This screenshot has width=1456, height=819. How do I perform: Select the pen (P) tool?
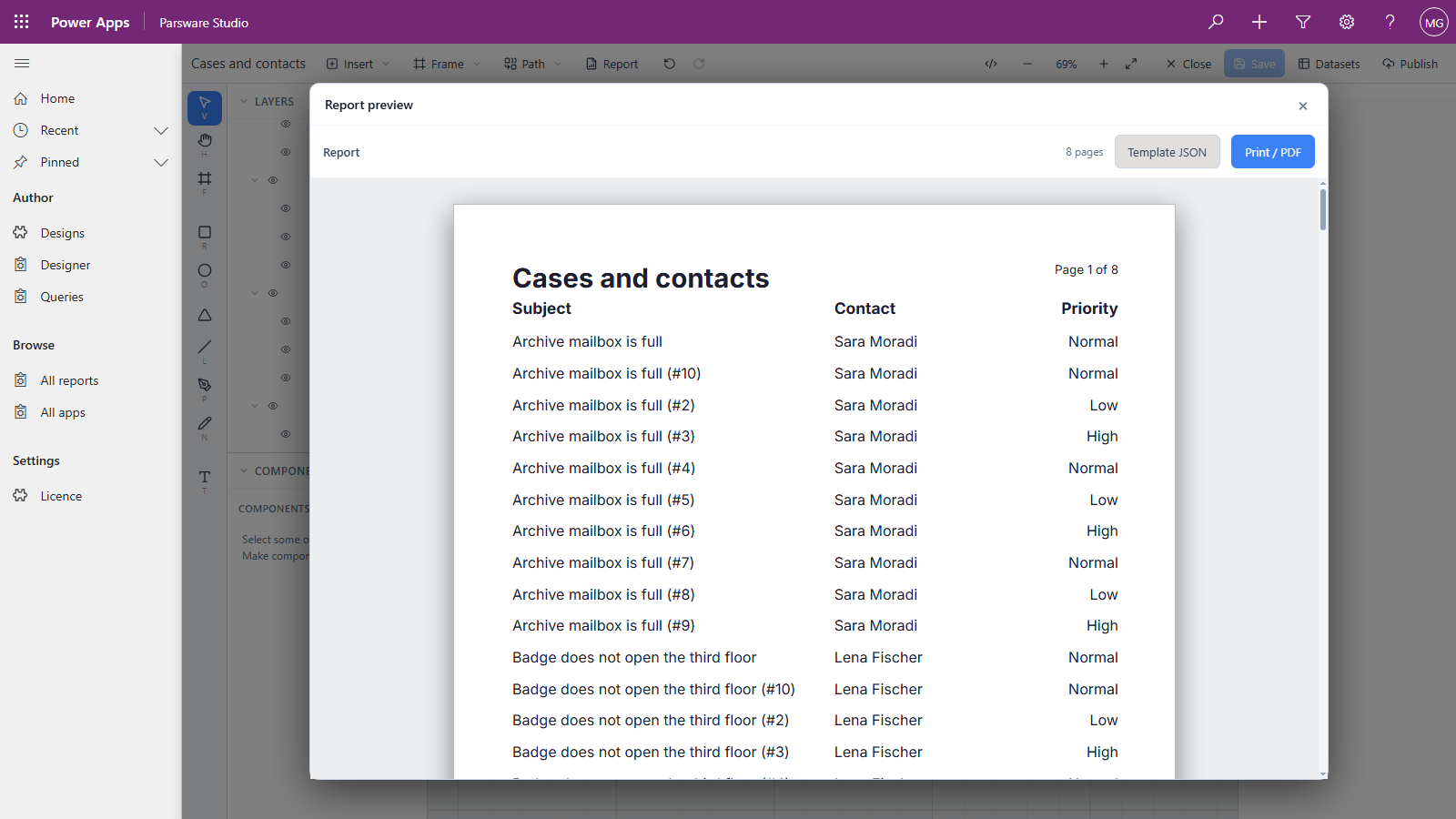[205, 389]
